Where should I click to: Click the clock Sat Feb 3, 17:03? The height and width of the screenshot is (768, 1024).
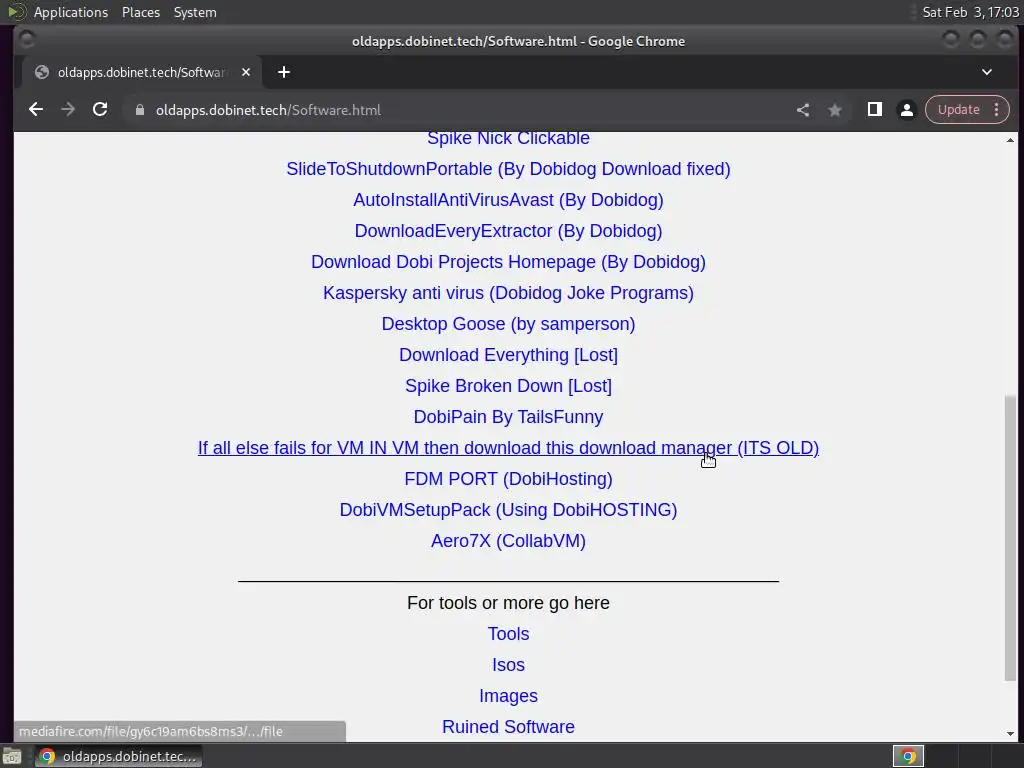tap(970, 12)
